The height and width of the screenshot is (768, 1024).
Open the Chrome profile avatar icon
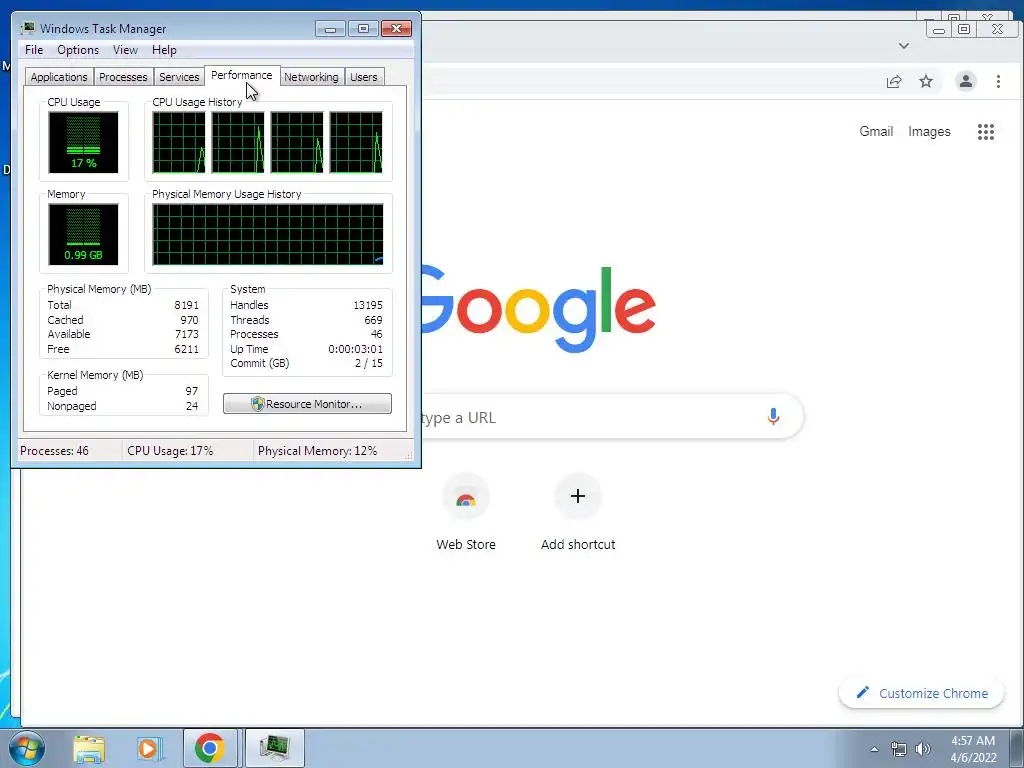(966, 81)
